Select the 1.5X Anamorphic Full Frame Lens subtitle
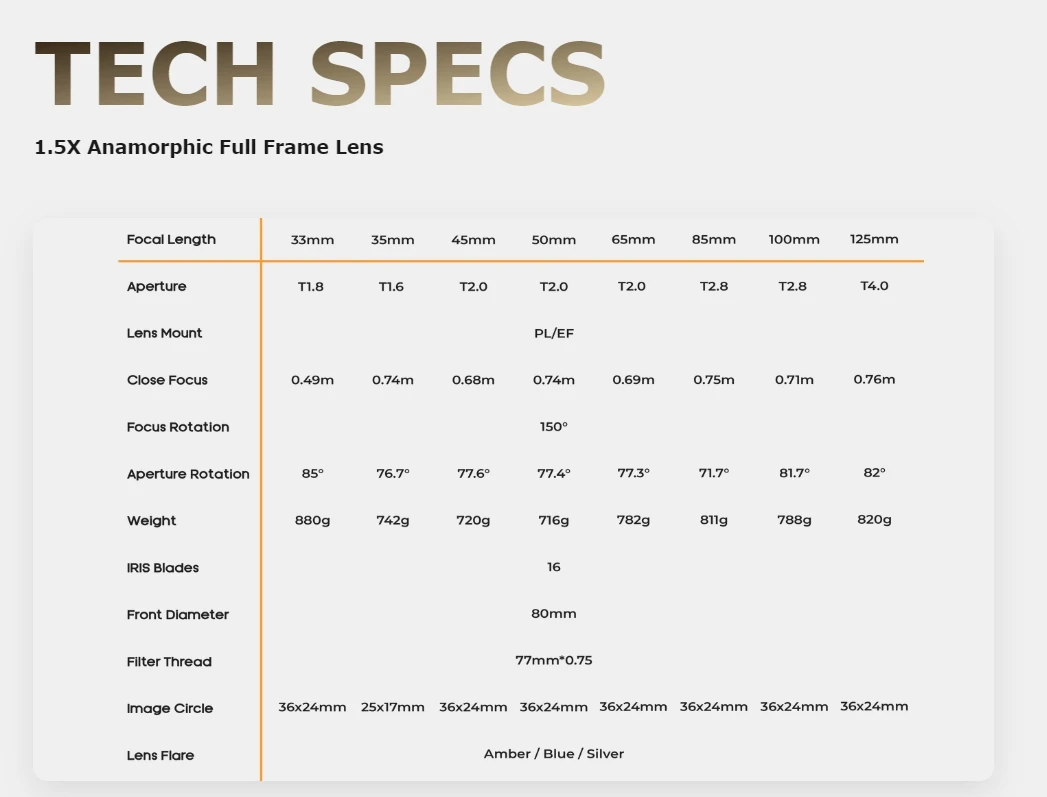 pyautogui.click(x=209, y=147)
